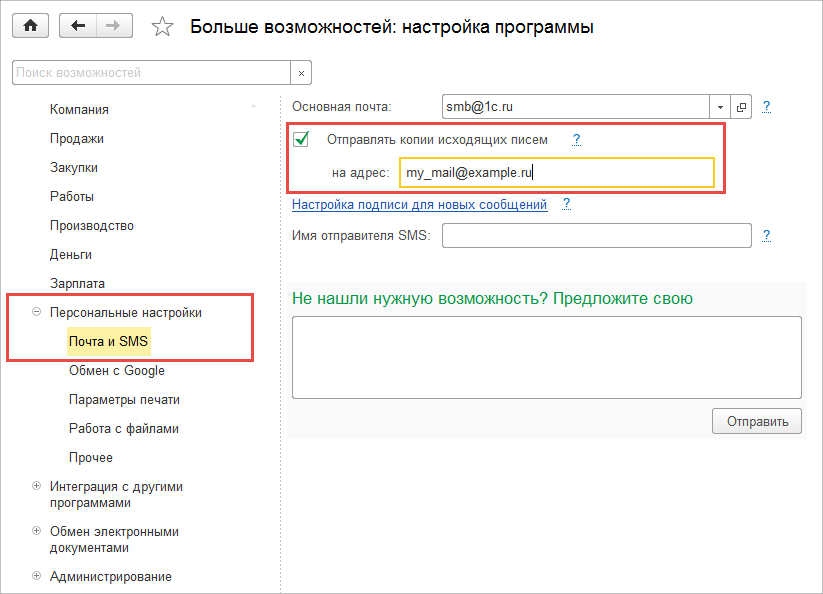The width and height of the screenshot is (823, 594).
Task: Expand Интеграция с другими программами section
Action: click(x=37, y=486)
